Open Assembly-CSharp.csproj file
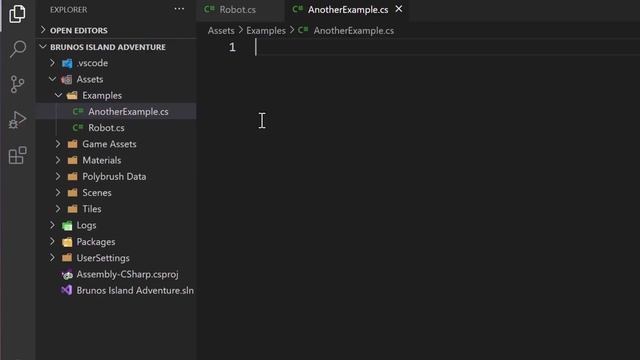The image size is (640, 360). tap(127, 274)
